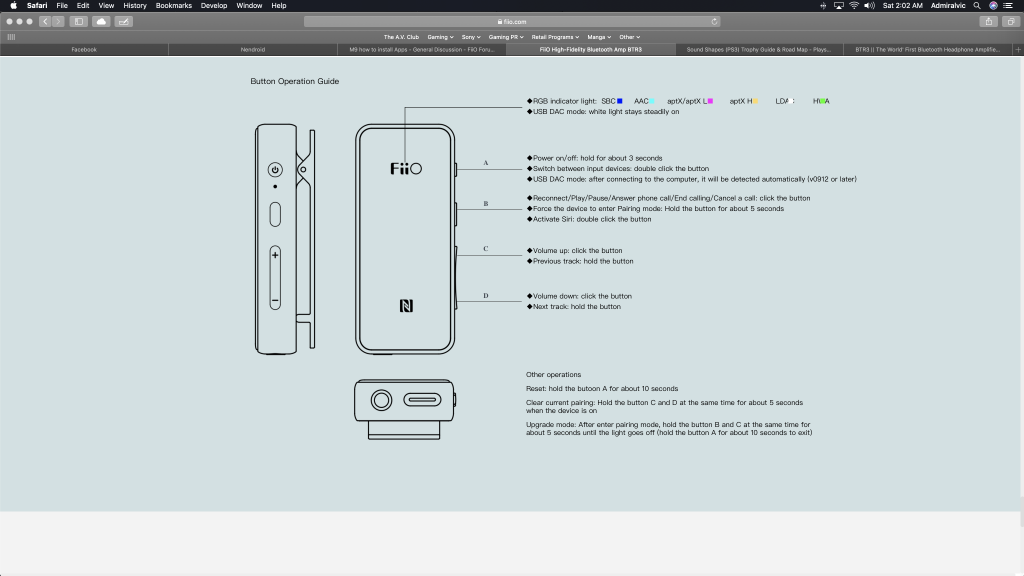Go back to previous page
Screen dimensions: 1024x576
point(45,22)
